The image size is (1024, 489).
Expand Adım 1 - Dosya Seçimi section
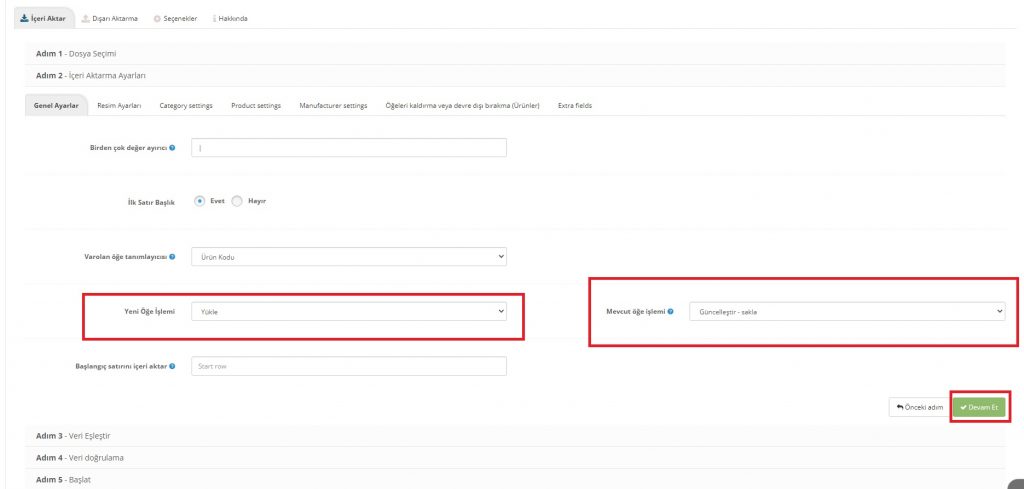click(x=515, y=54)
